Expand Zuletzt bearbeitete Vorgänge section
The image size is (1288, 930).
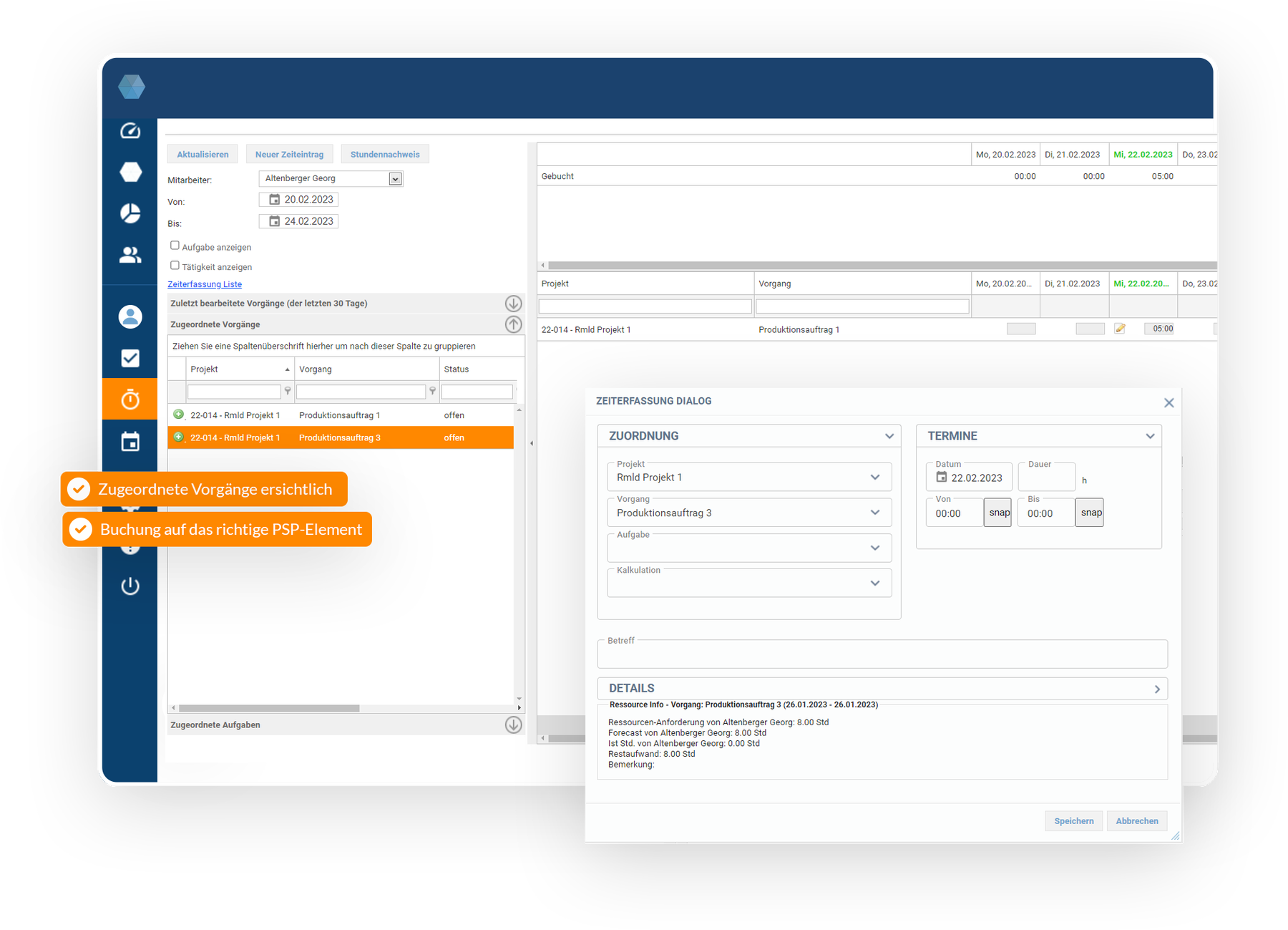click(x=513, y=304)
